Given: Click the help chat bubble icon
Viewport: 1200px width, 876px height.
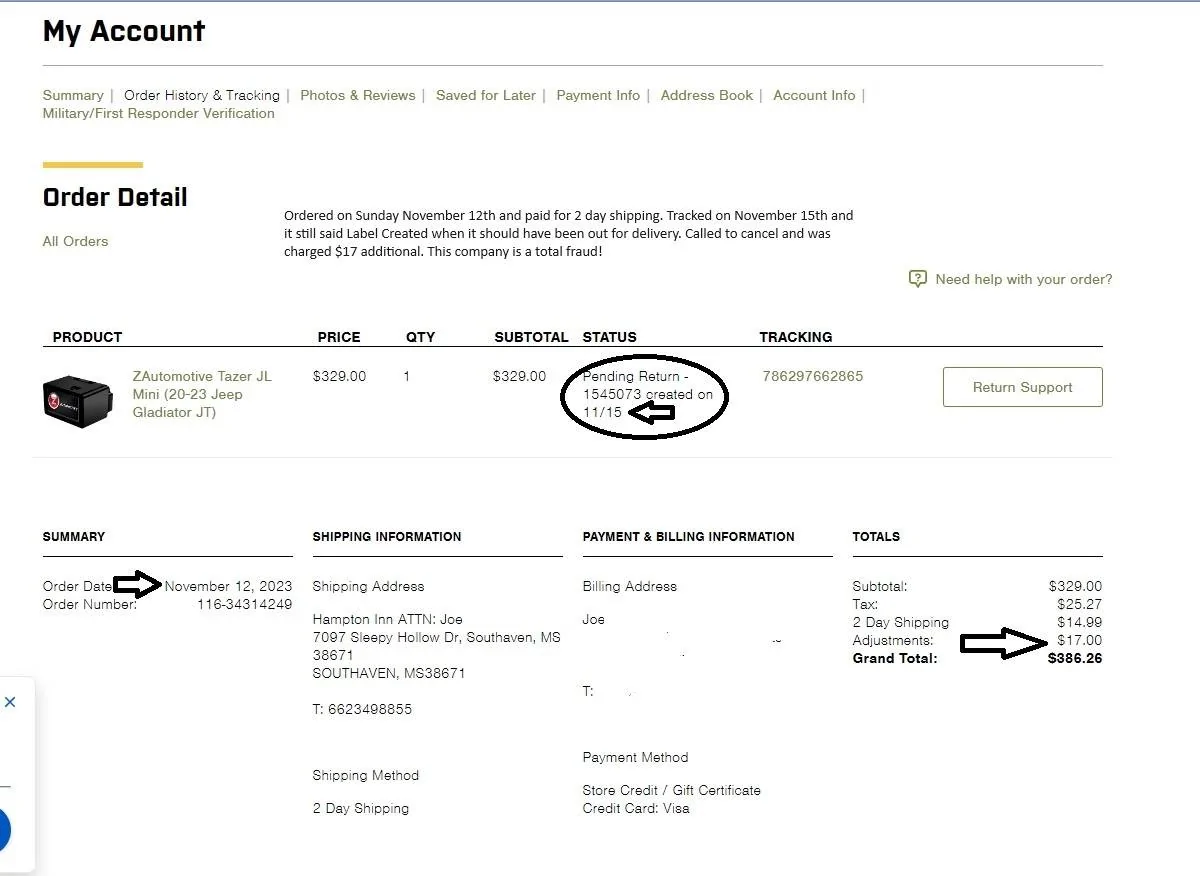Looking at the screenshot, I should [x=917, y=279].
